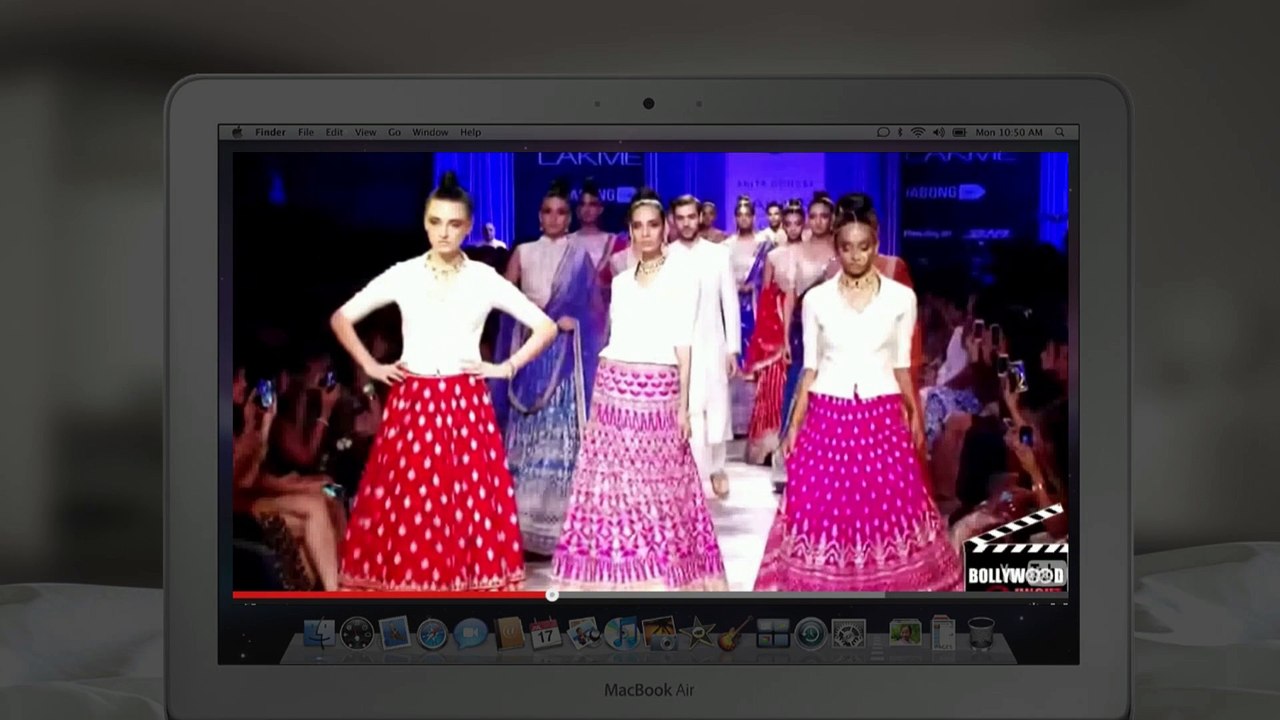Open the File menu

[306, 132]
